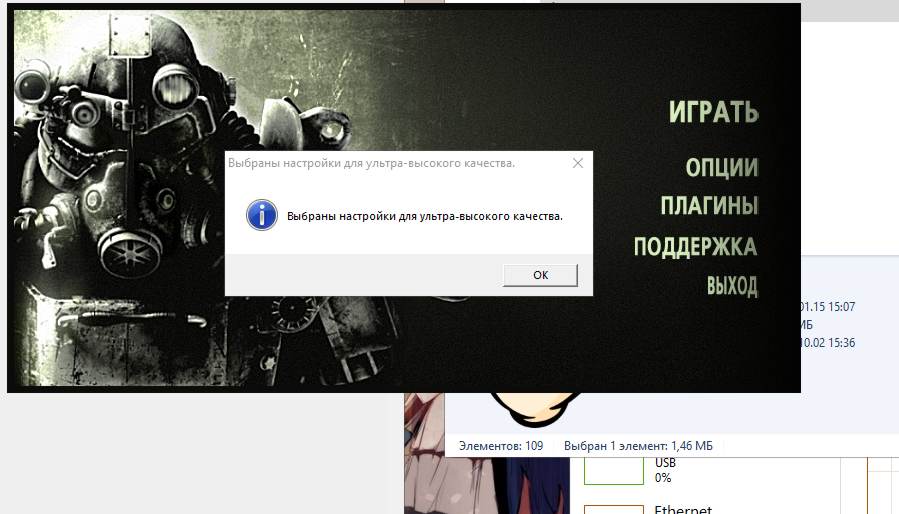Select ИГРАТЬ in the launcher menu
Viewport: 899px width, 514px height.
(713, 111)
